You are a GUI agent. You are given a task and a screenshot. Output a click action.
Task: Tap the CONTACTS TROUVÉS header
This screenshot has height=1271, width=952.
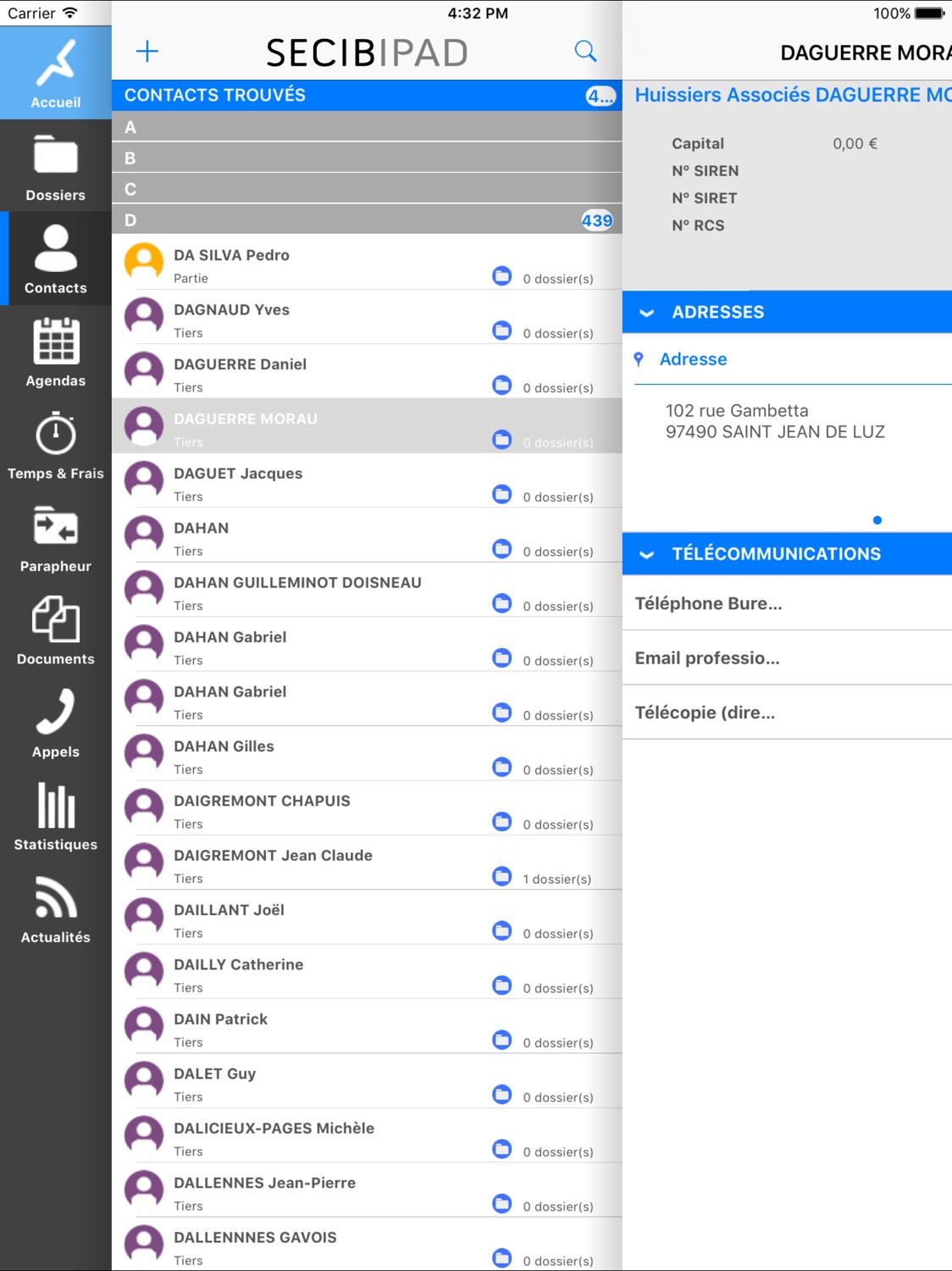(x=367, y=95)
